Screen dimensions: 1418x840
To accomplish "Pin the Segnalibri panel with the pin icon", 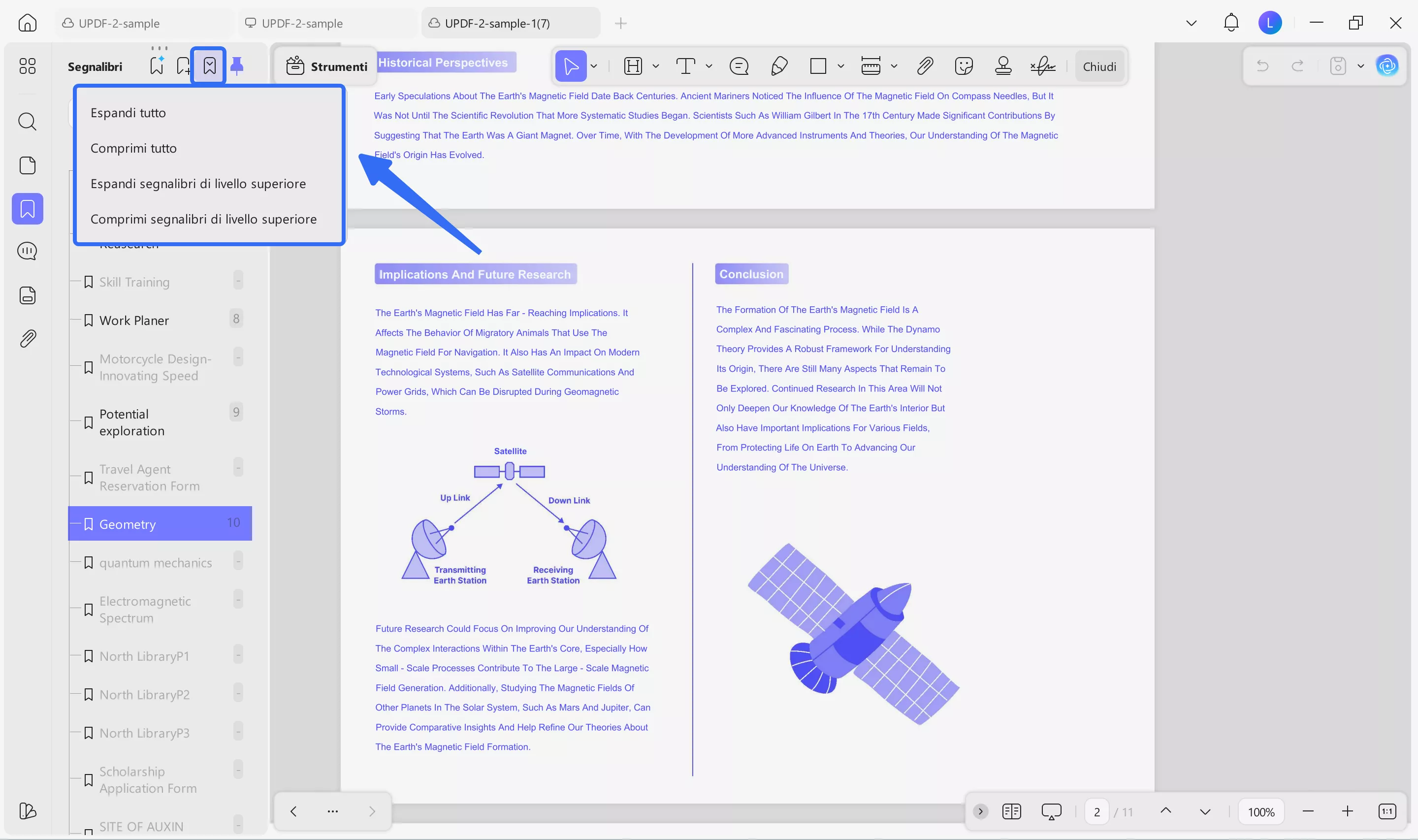I will pyautogui.click(x=237, y=65).
